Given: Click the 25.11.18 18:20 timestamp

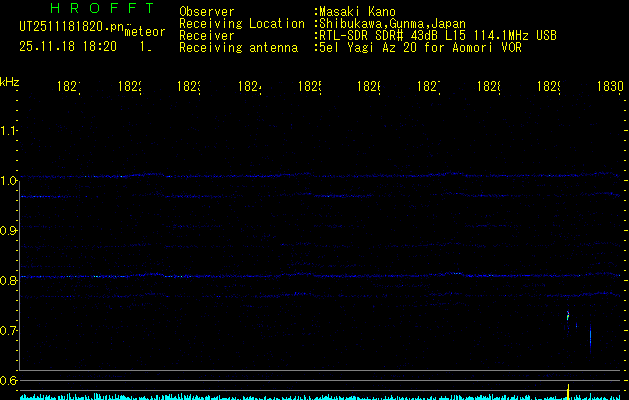Looking at the screenshot, I should pos(66,46).
